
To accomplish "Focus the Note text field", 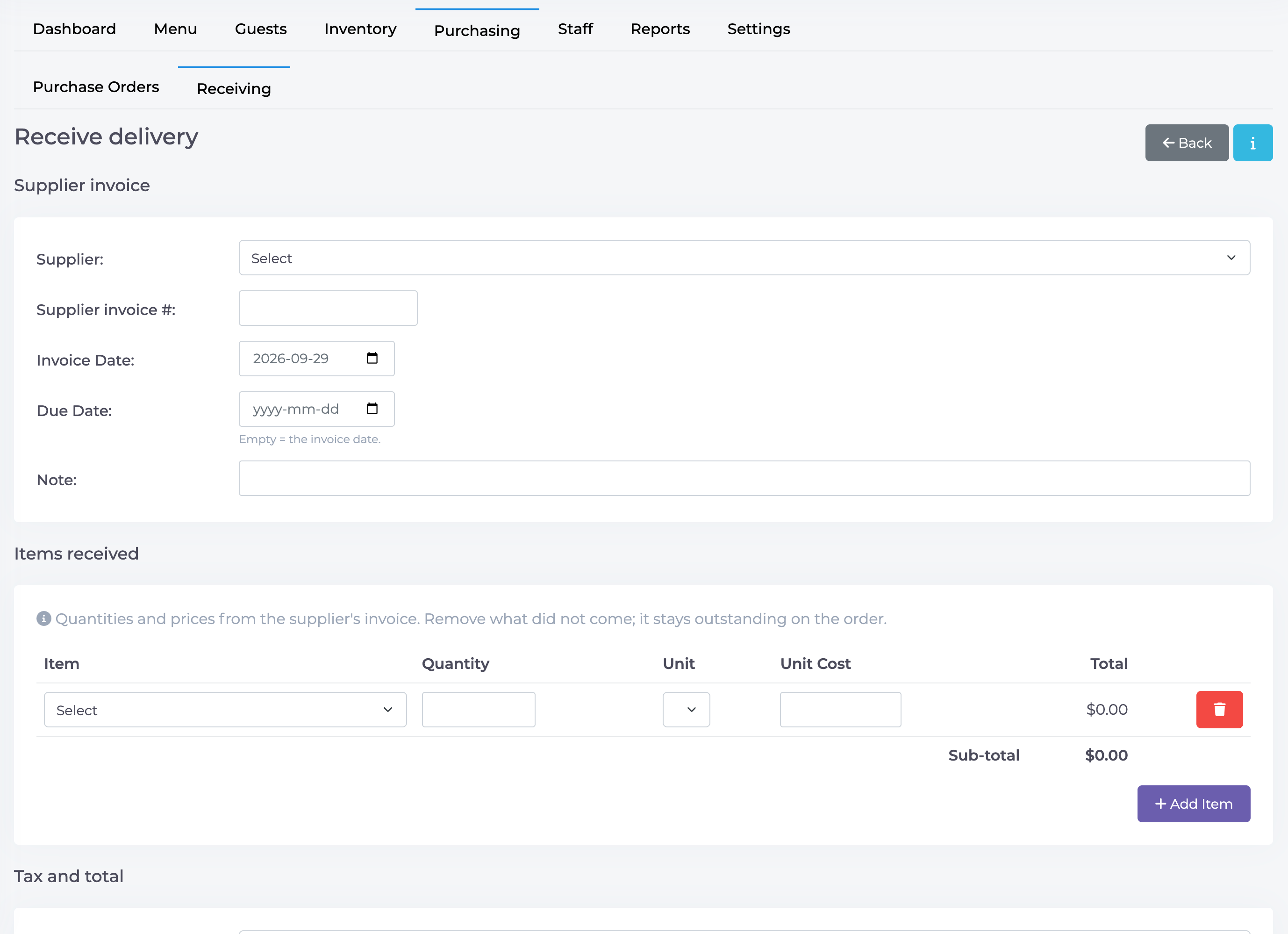I will [x=744, y=478].
